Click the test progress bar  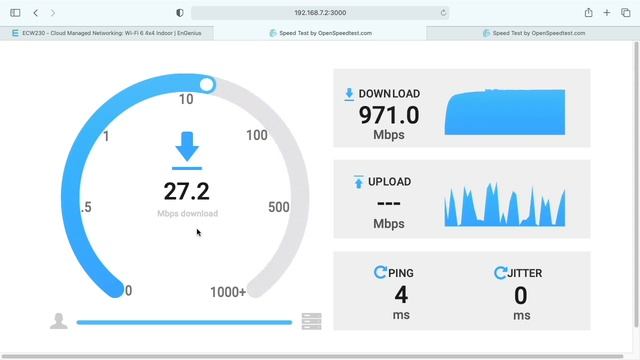[184, 322]
